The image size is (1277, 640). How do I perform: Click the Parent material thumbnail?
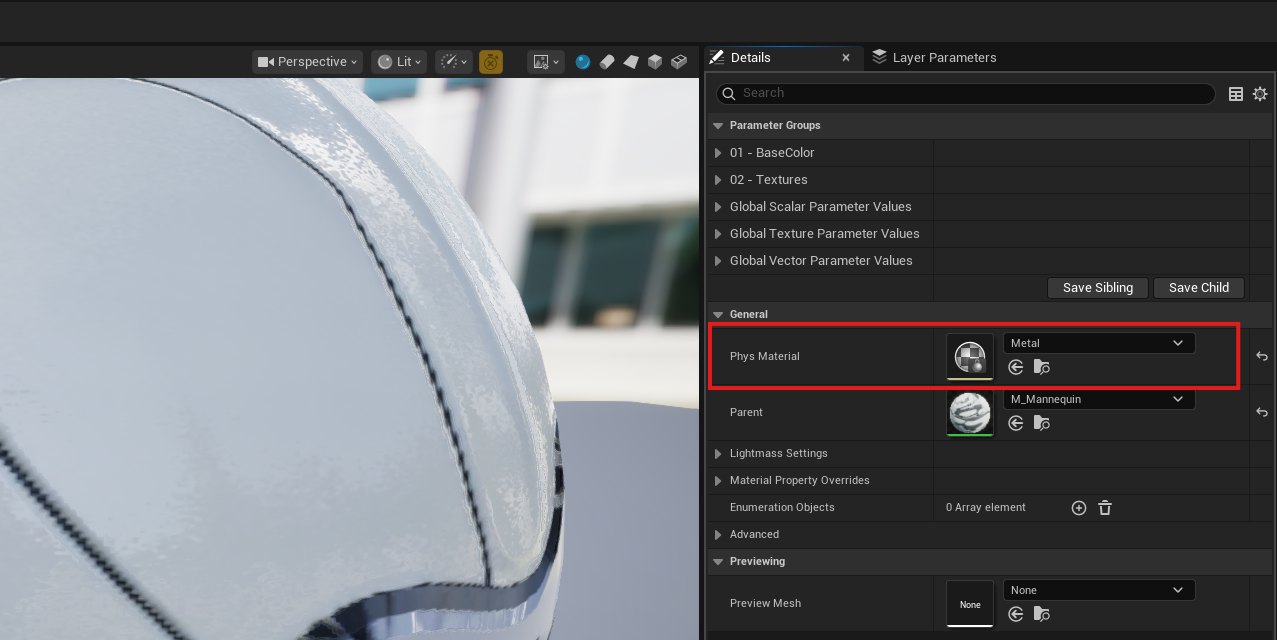click(x=970, y=413)
